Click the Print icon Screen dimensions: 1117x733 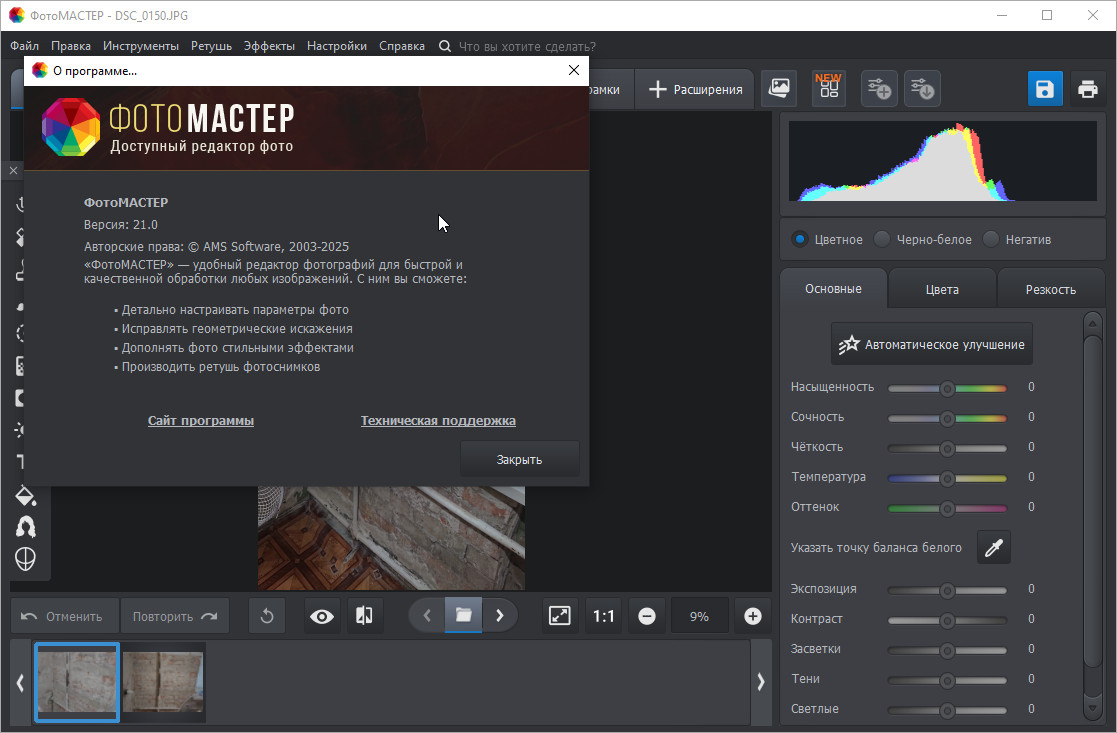[1087, 89]
